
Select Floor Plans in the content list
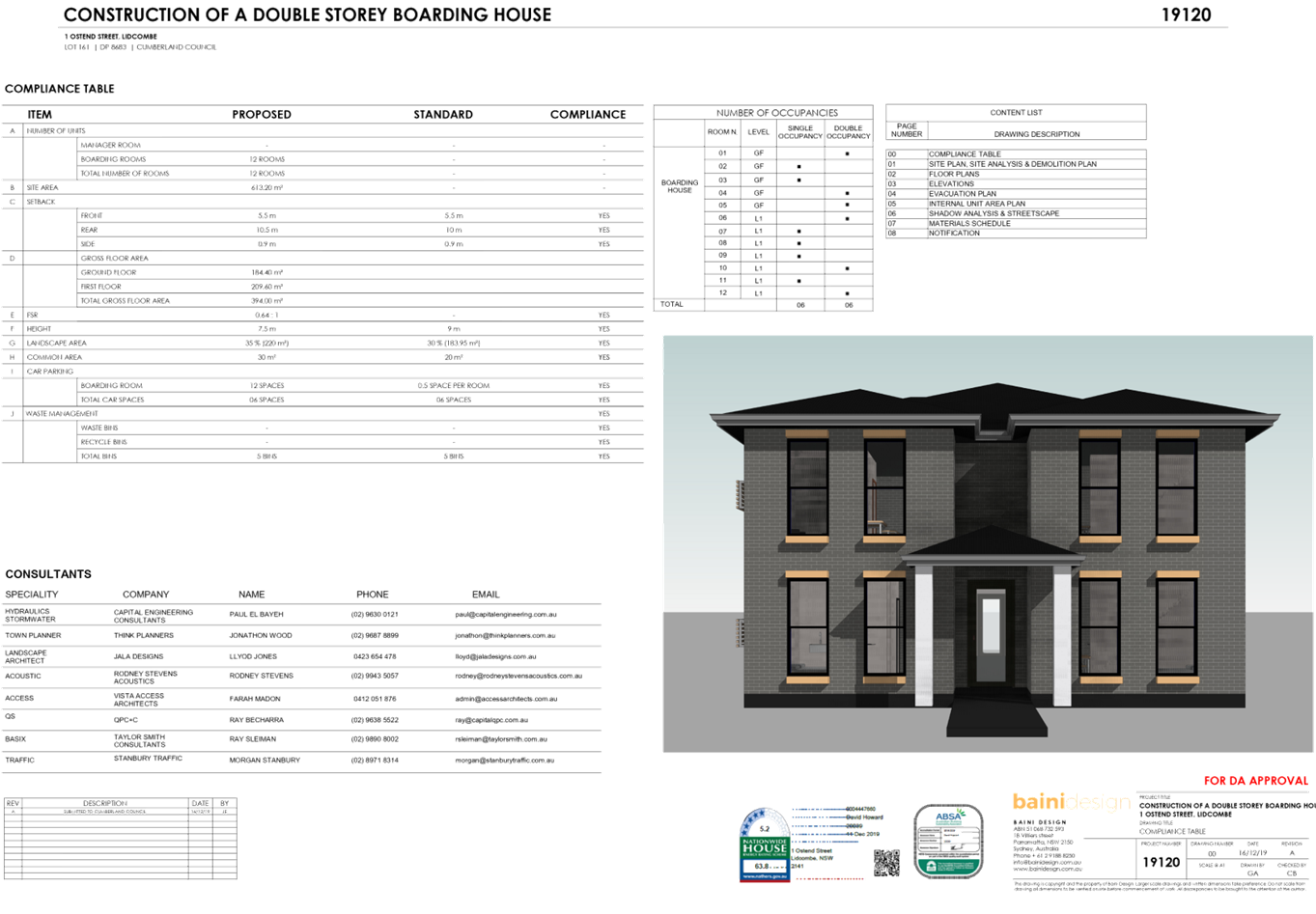[954, 175]
